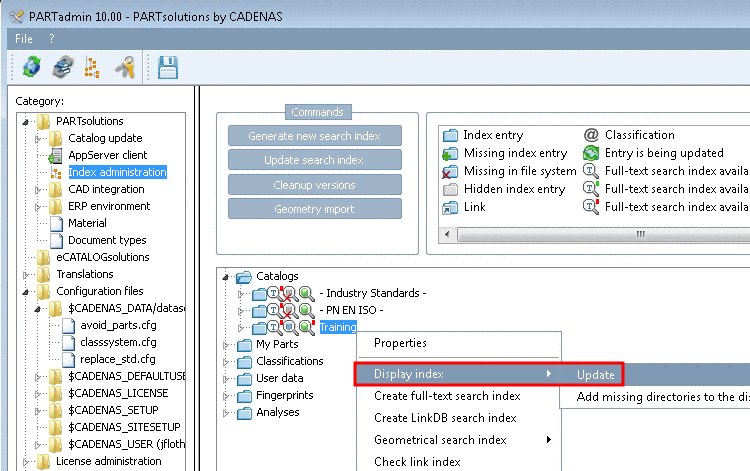Viewport: 750px width, 471px height.
Task: Click Generate new search index button
Action: click(x=315, y=136)
